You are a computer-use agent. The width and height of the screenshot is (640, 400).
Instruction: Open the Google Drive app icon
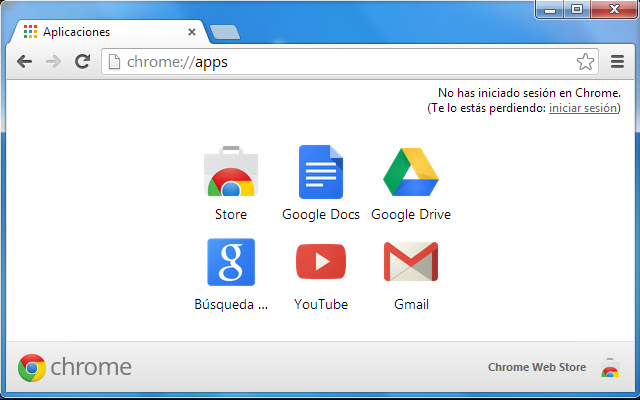click(411, 172)
